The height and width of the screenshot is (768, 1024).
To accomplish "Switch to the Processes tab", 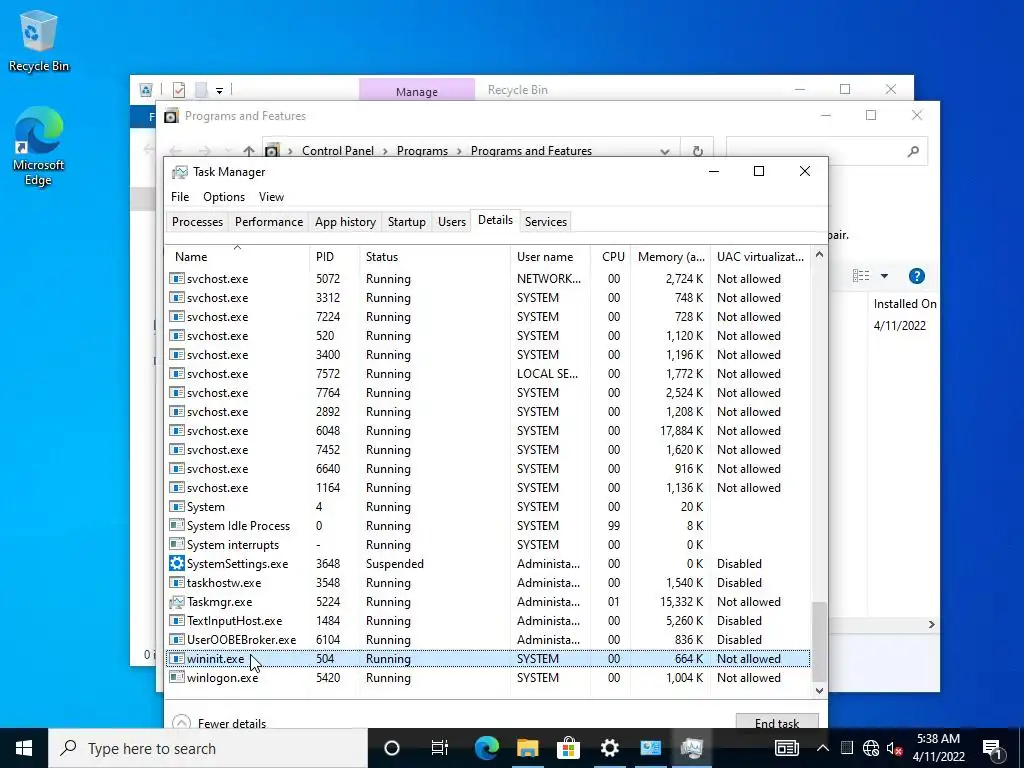I will [197, 222].
